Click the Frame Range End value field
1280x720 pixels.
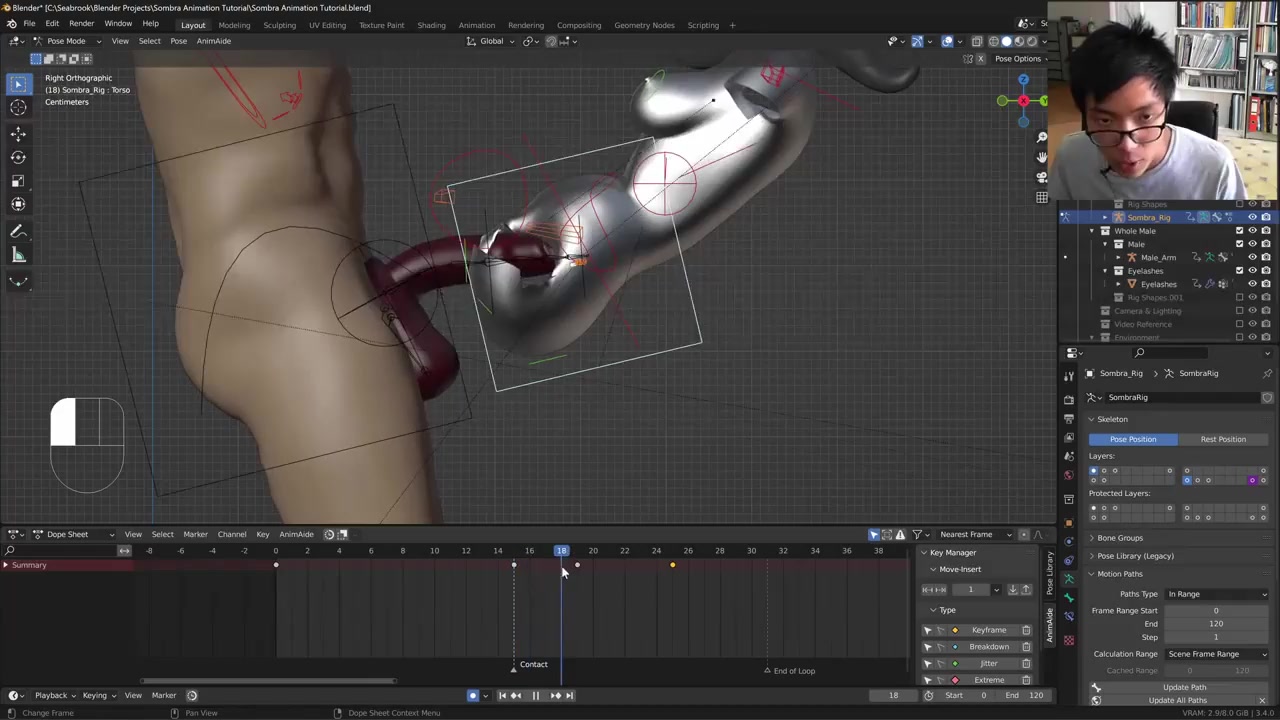click(1215, 623)
